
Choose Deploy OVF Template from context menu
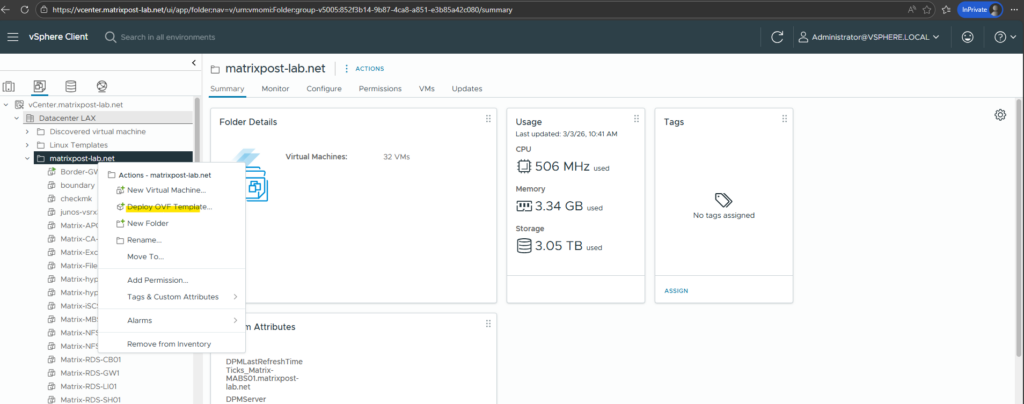[x=169, y=207]
